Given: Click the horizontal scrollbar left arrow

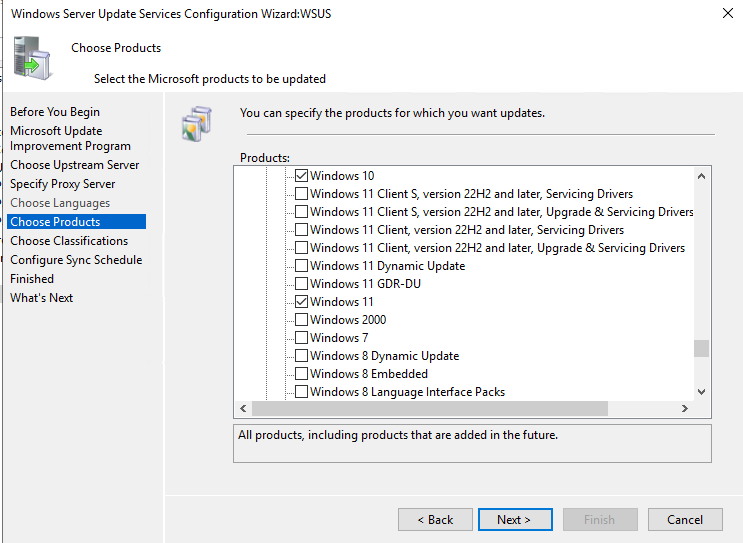Looking at the screenshot, I should click(243, 409).
